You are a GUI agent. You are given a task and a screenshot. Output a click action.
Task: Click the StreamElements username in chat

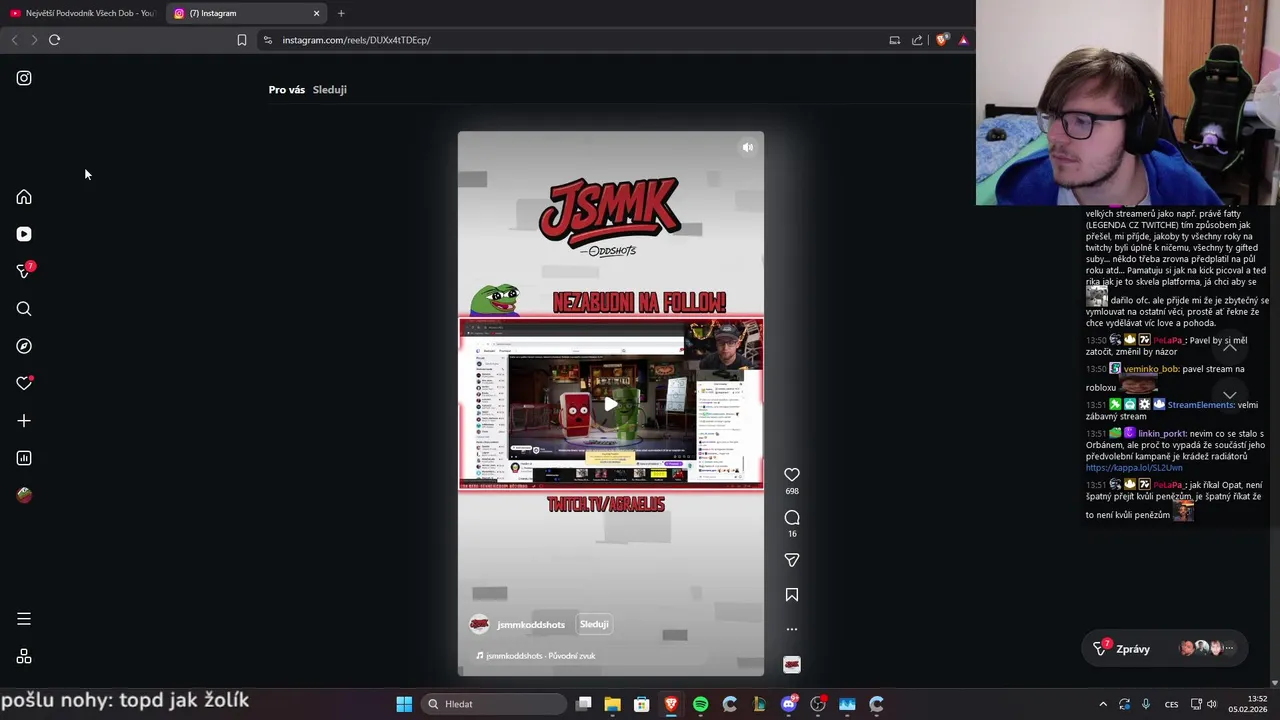[x=1201, y=405]
